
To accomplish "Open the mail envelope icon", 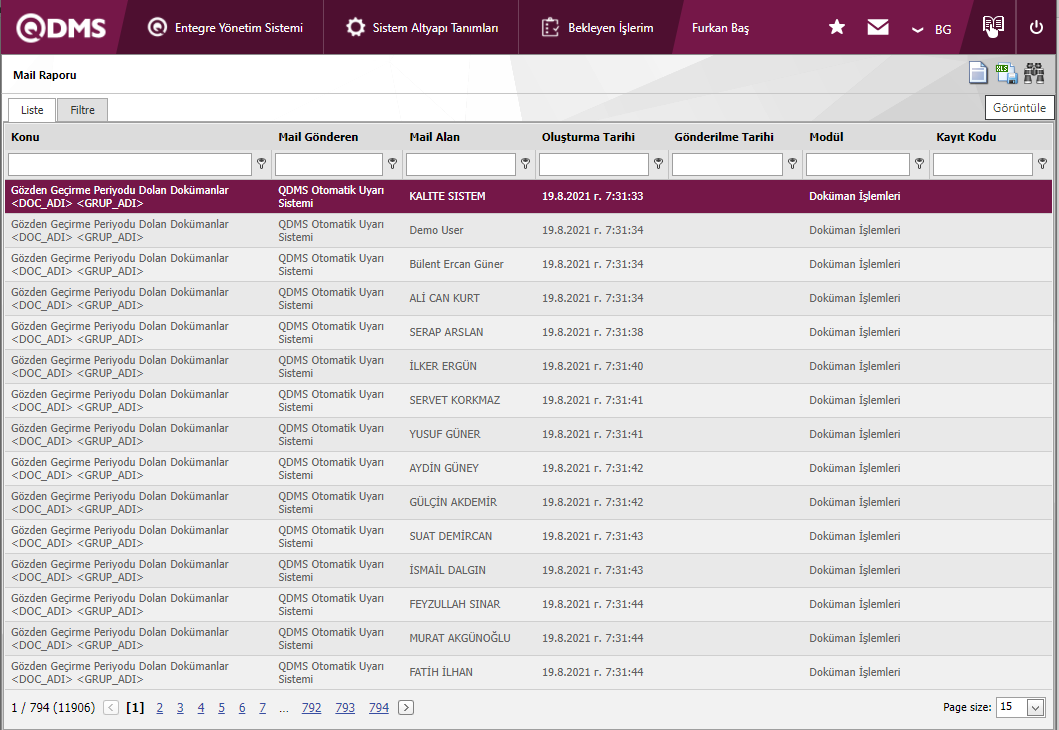I will [x=878, y=28].
